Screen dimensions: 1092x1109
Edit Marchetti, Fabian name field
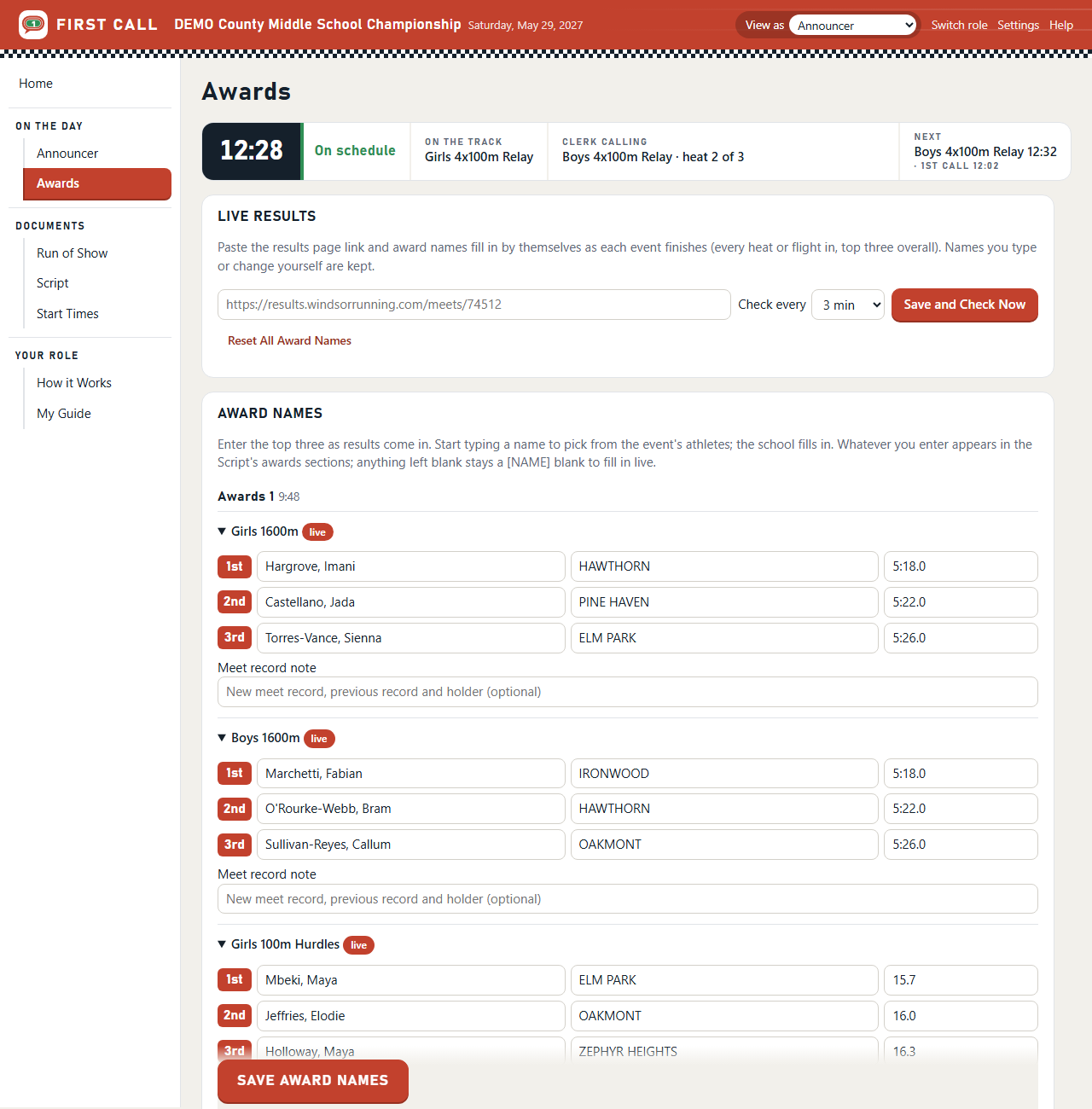411,774
